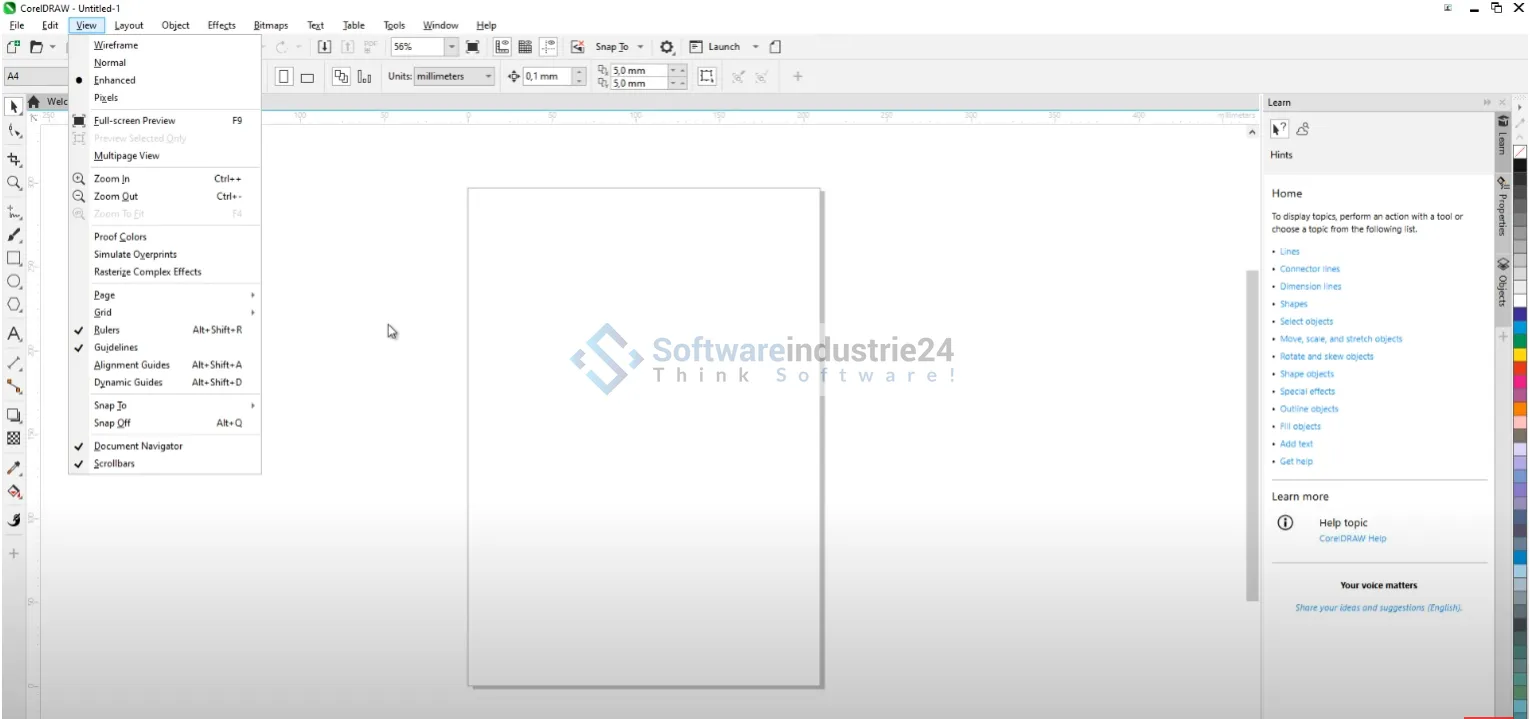Open the Units millimeters dropdown
The width and height of the screenshot is (1530, 719).
[488, 77]
